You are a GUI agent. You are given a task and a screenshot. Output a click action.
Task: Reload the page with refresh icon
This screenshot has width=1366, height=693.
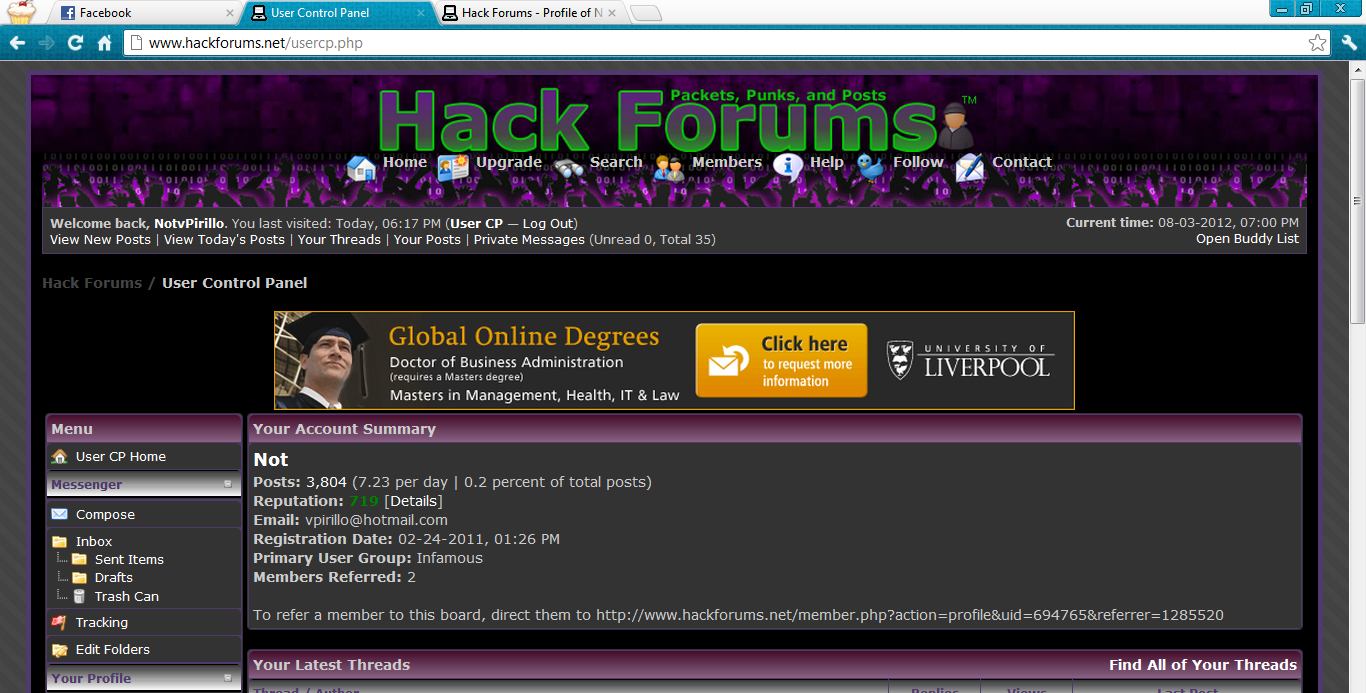75,43
